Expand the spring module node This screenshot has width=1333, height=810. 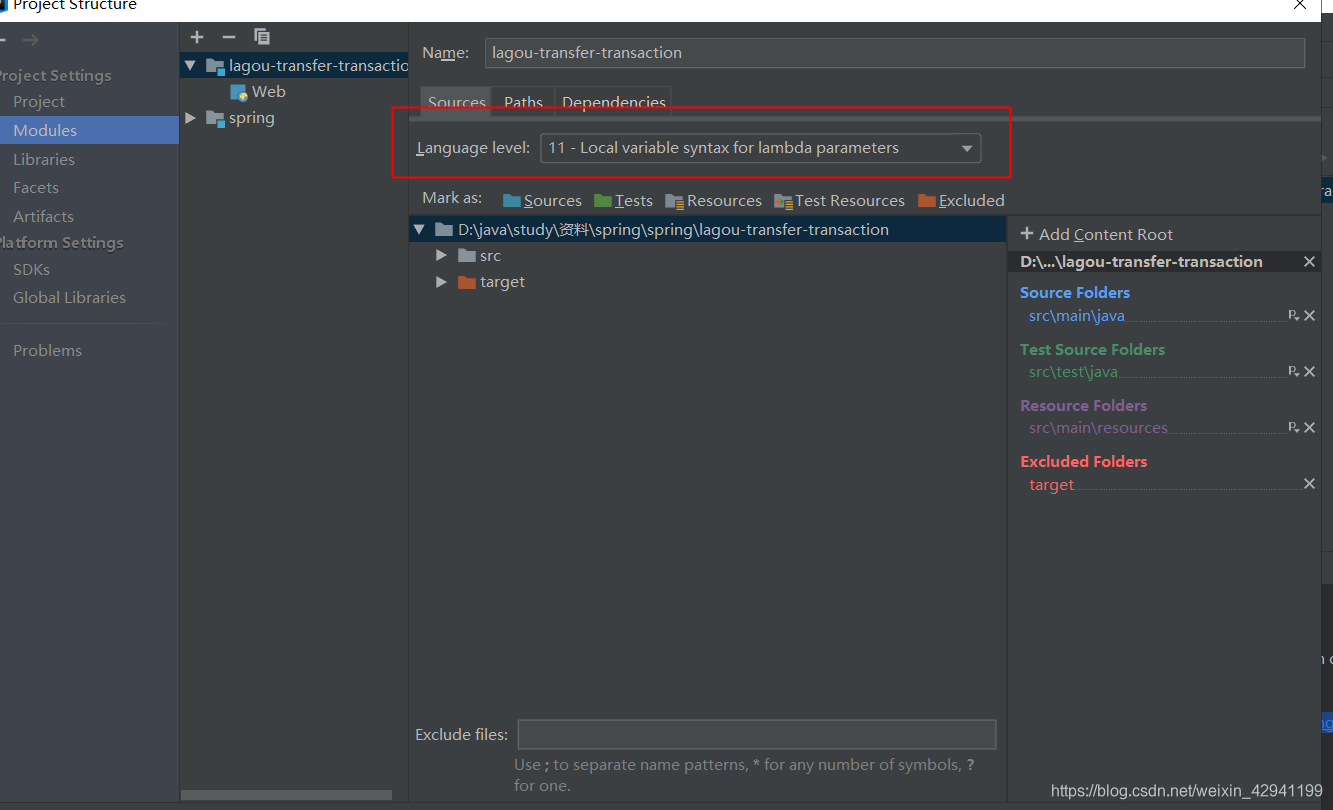point(190,118)
